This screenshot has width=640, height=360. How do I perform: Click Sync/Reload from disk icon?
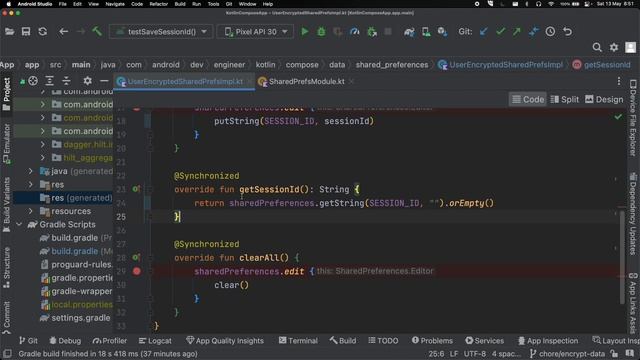(42, 32)
